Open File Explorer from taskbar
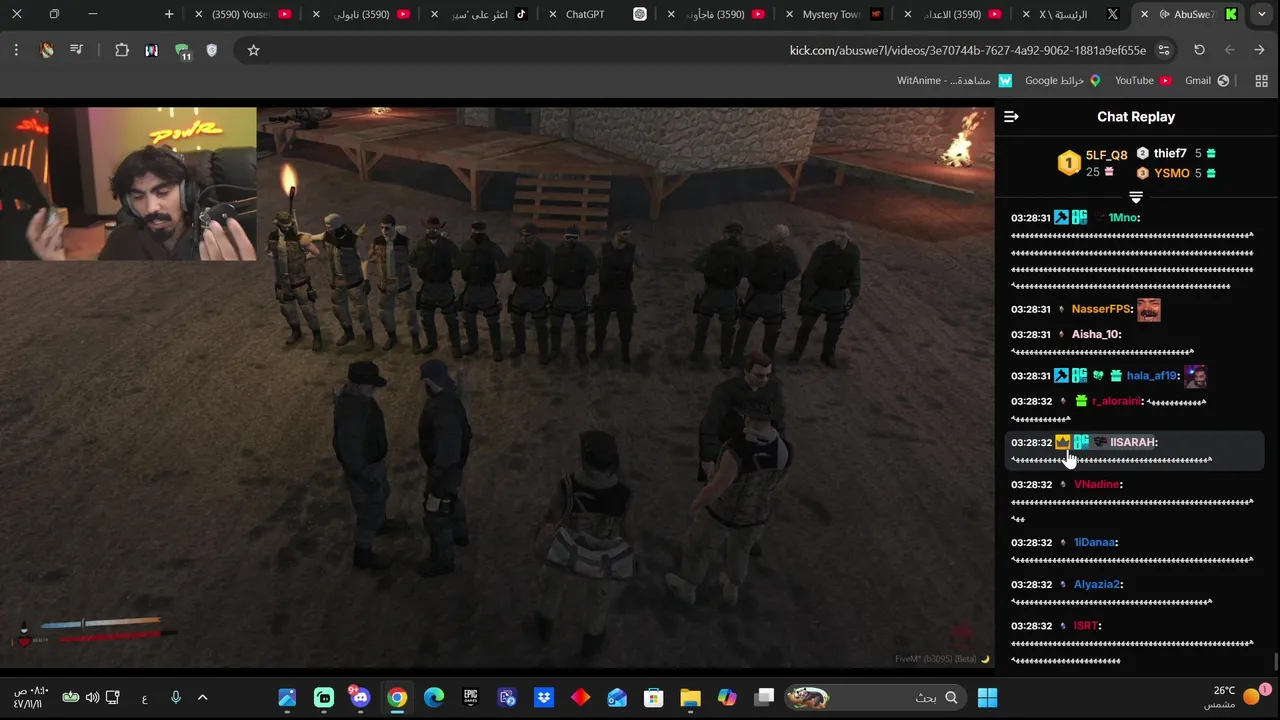1280x720 pixels. point(690,697)
